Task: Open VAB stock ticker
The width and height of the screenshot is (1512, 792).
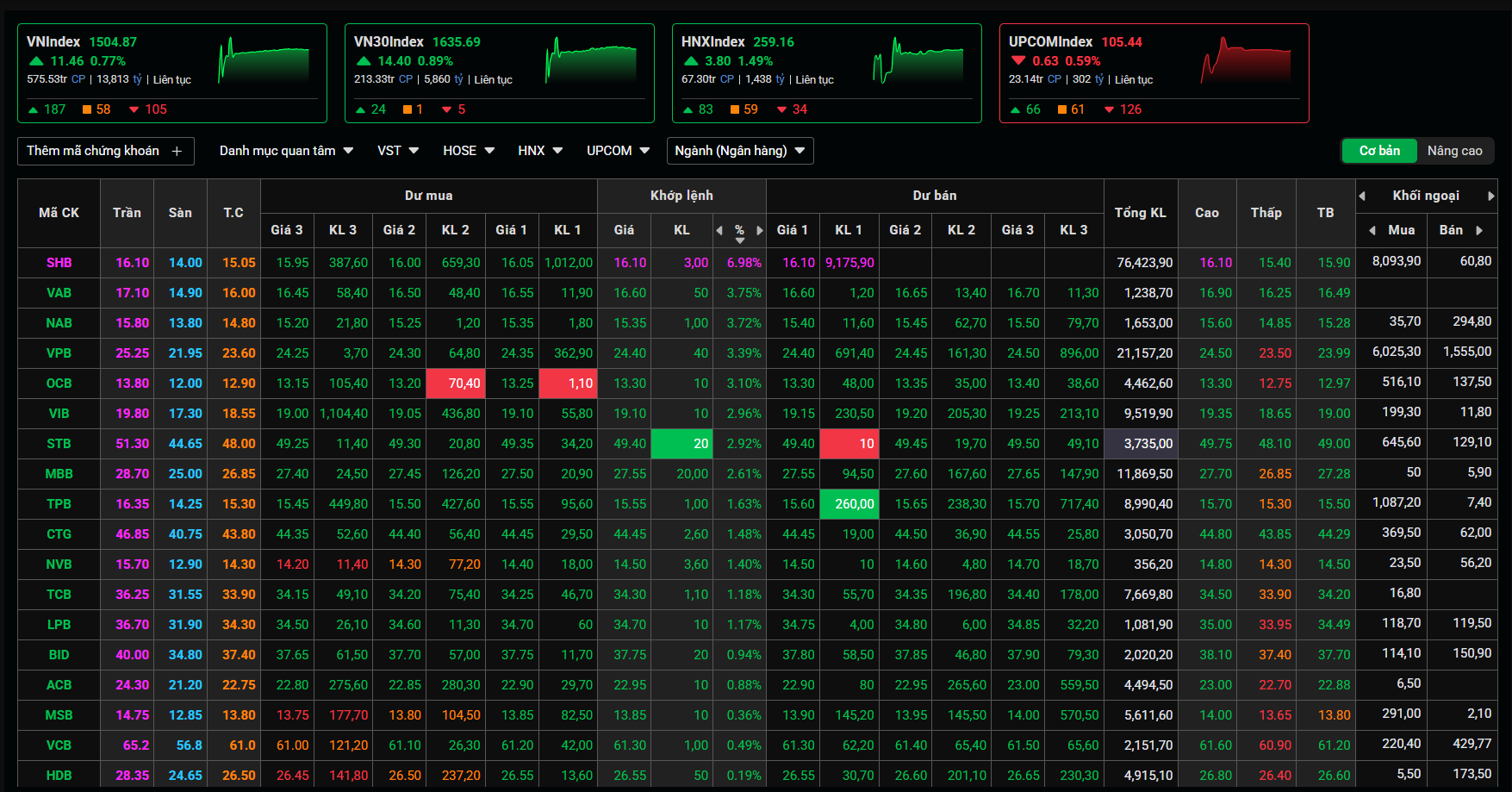Action: (59, 293)
